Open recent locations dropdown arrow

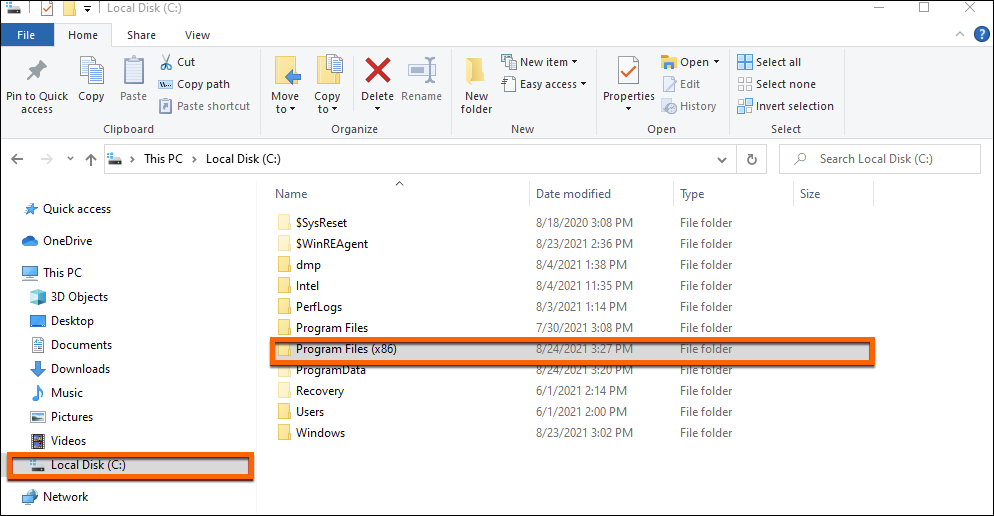70,159
